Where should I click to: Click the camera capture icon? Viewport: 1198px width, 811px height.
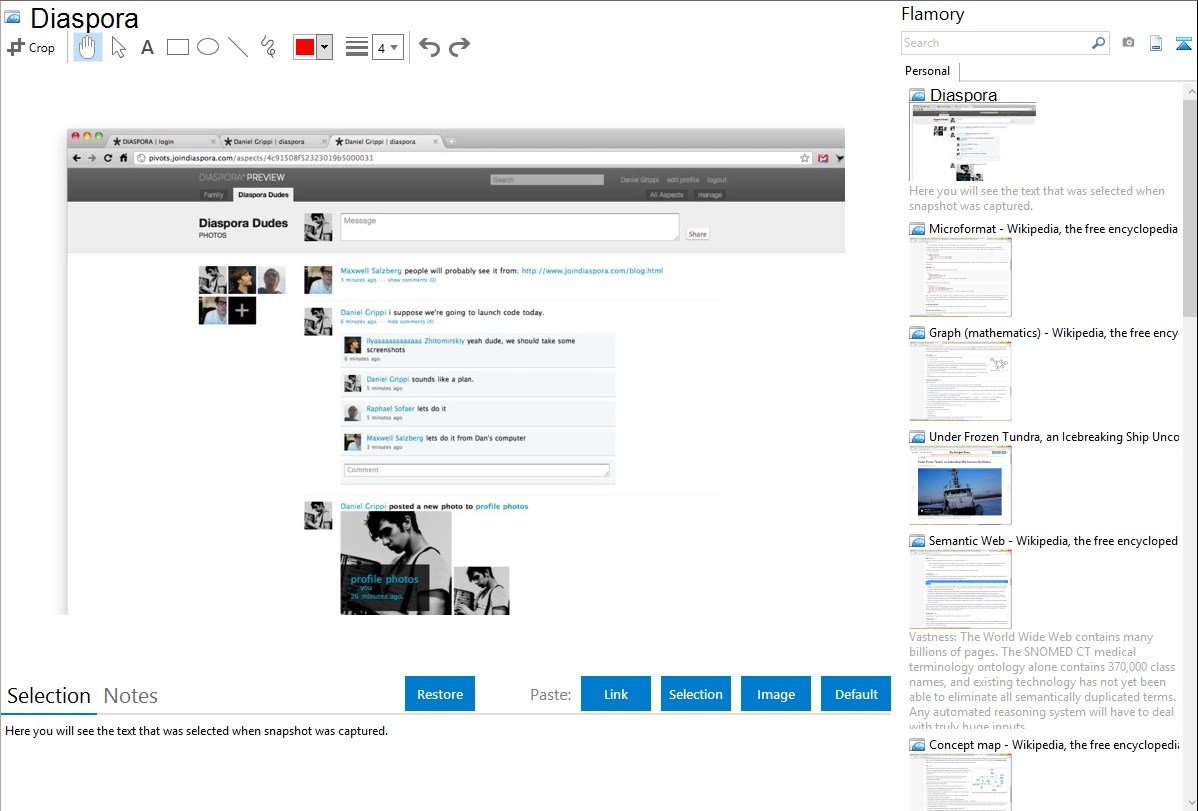(x=1128, y=43)
